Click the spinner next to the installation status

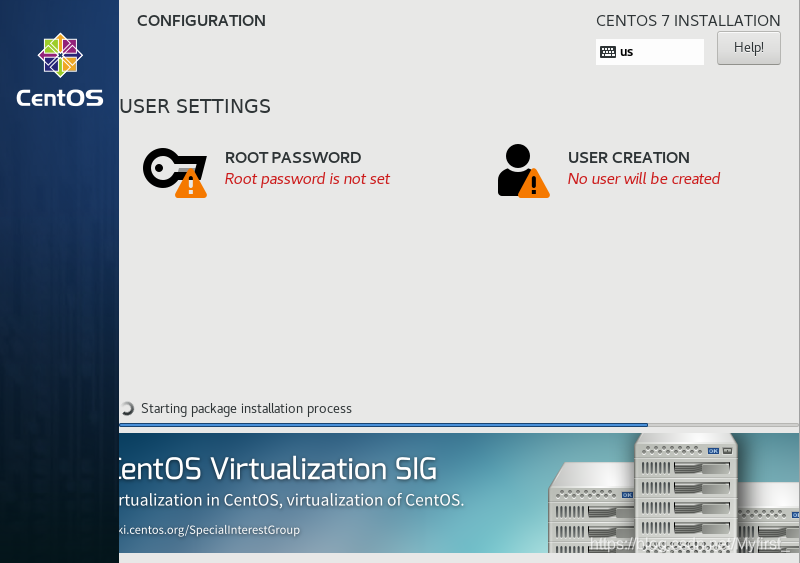pos(127,408)
